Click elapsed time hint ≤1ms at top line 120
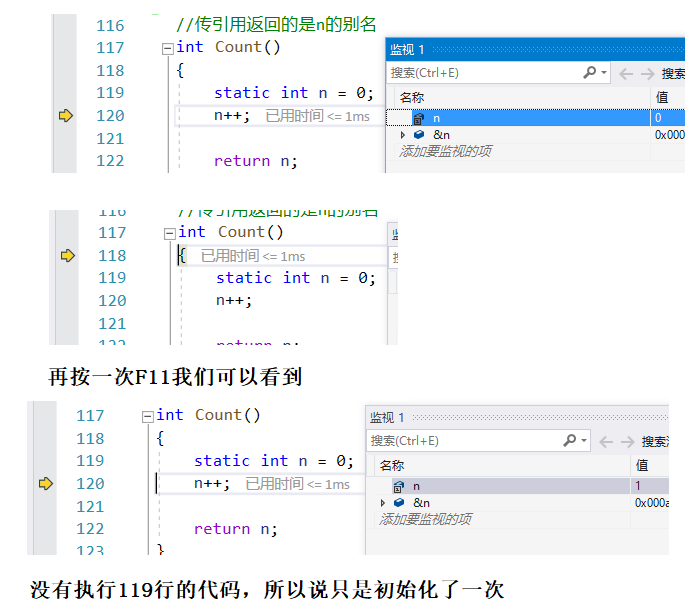The image size is (685, 615). [317, 116]
